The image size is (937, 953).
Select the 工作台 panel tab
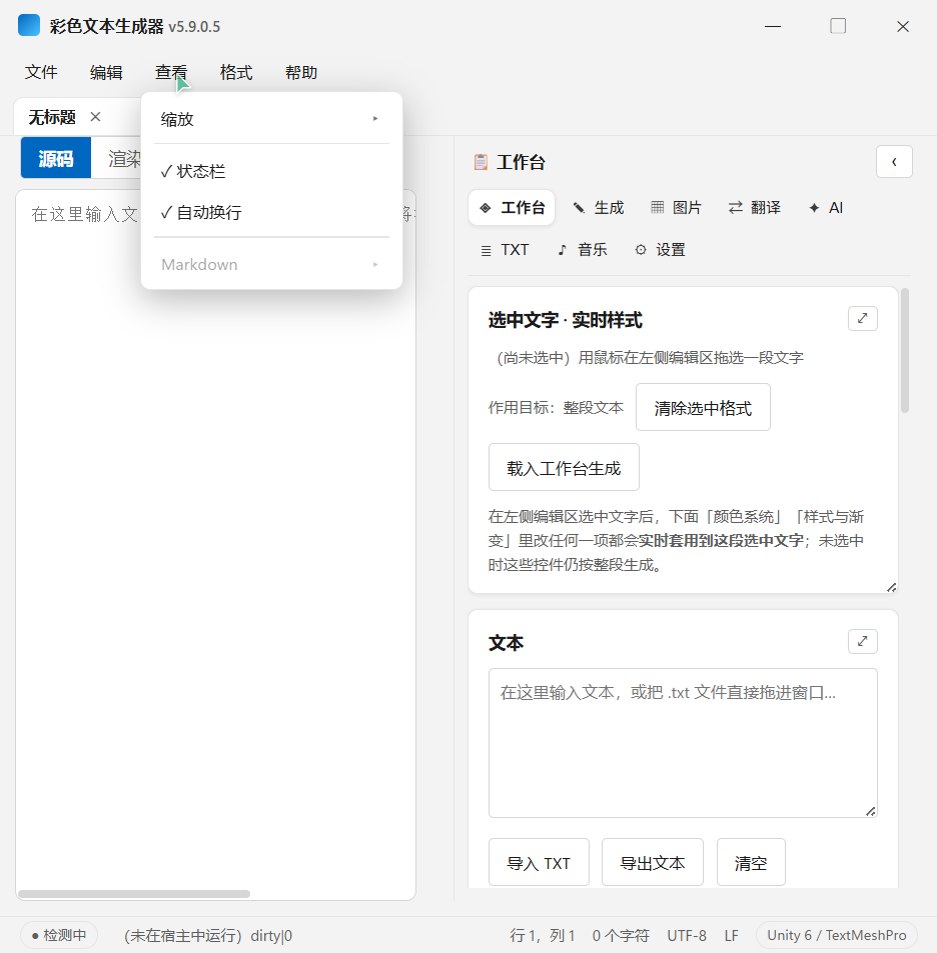pyautogui.click(x=512, y=208)
